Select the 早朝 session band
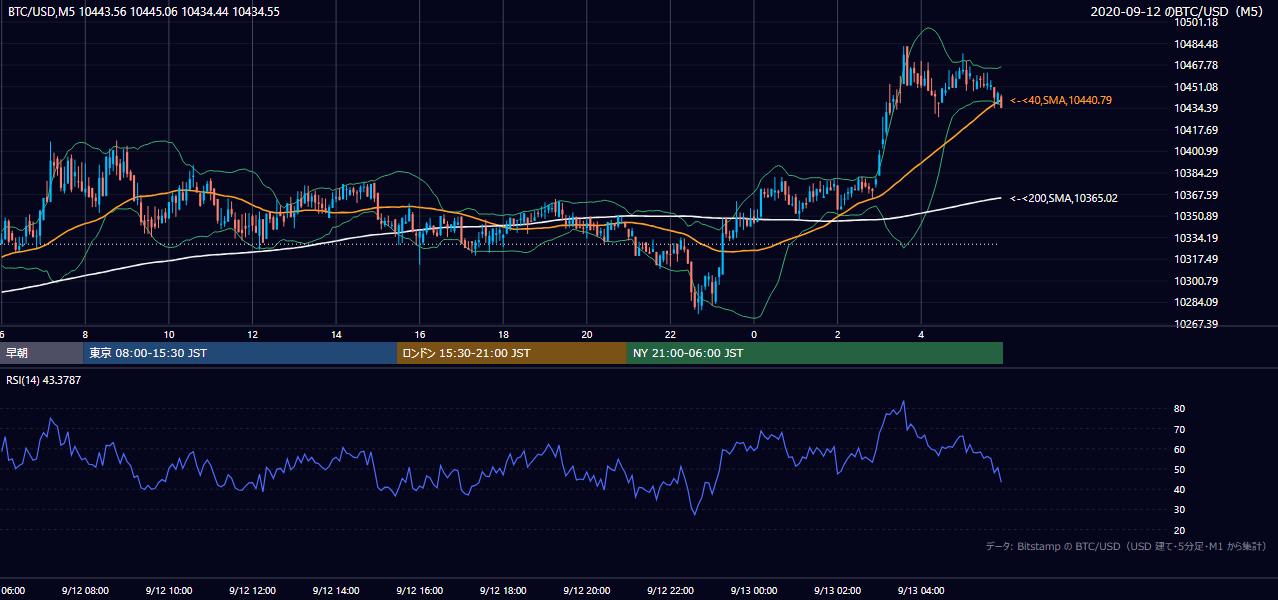 [x=41, y=353]
